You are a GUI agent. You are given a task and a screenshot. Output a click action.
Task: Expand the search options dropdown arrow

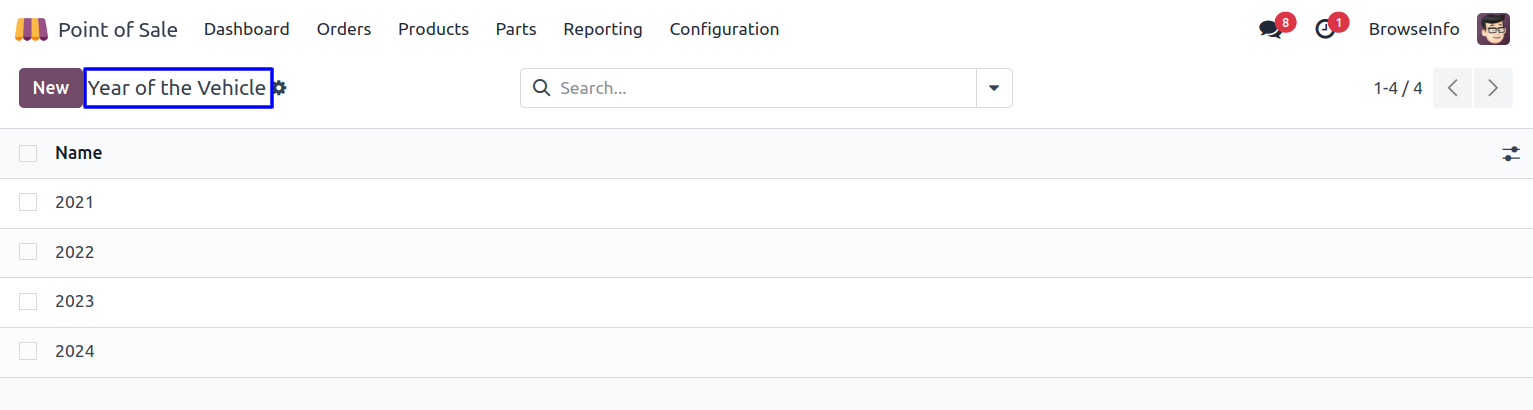click(994, 88)
